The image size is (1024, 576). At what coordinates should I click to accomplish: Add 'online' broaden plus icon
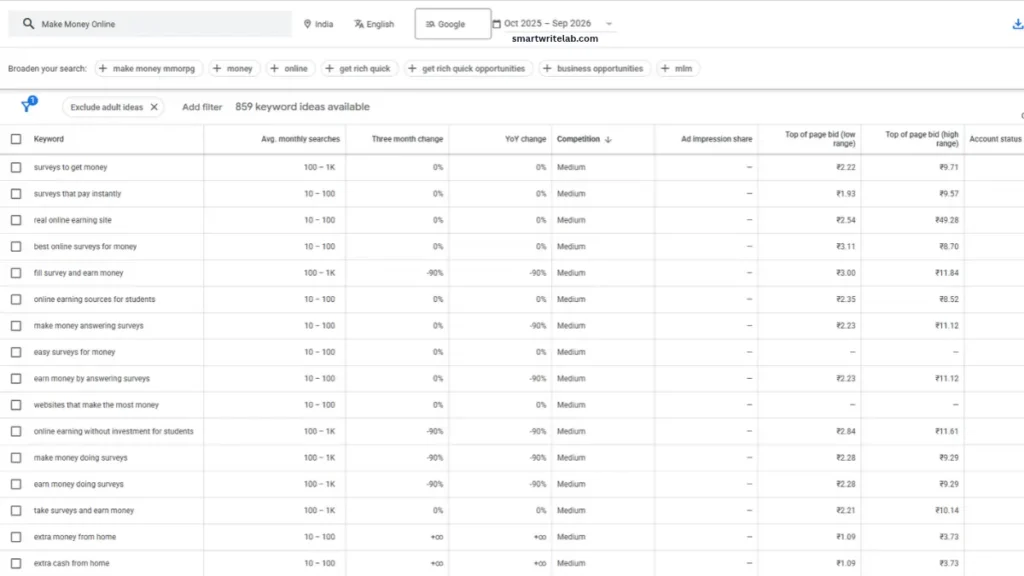[274, 69]
